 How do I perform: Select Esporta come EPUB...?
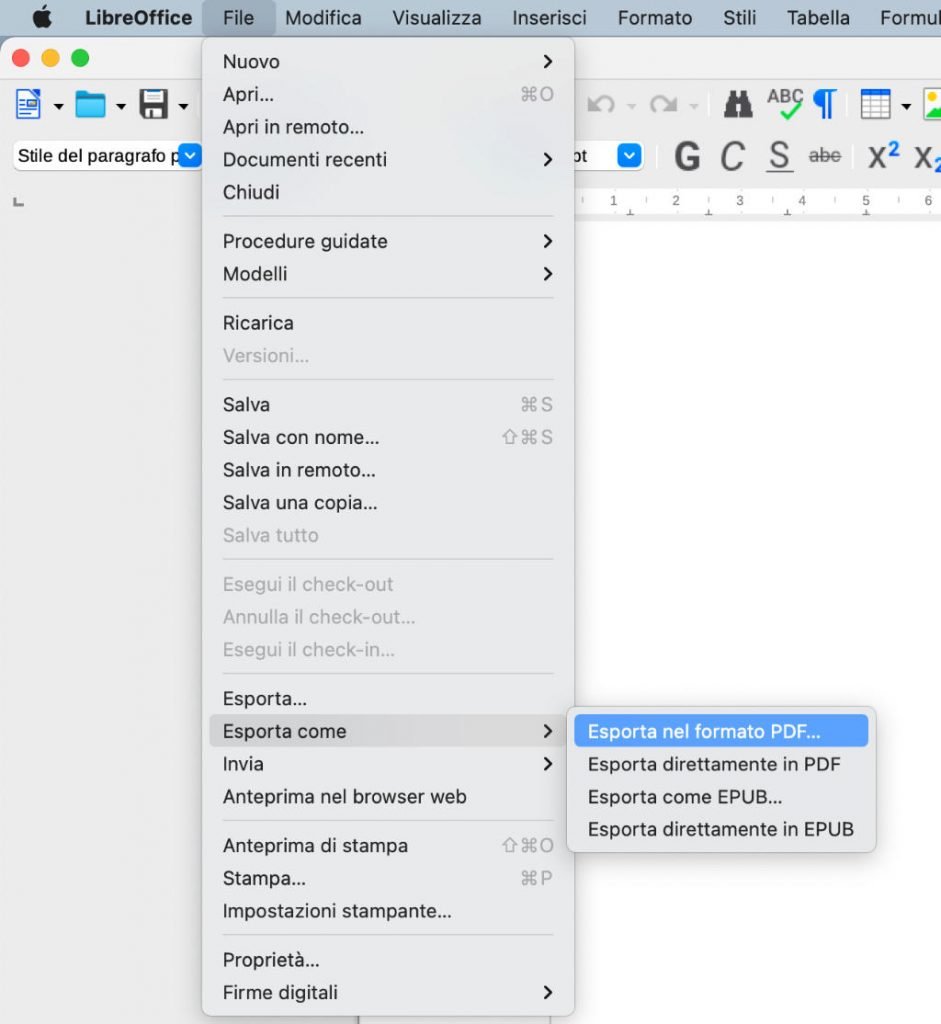pos(721,796)
